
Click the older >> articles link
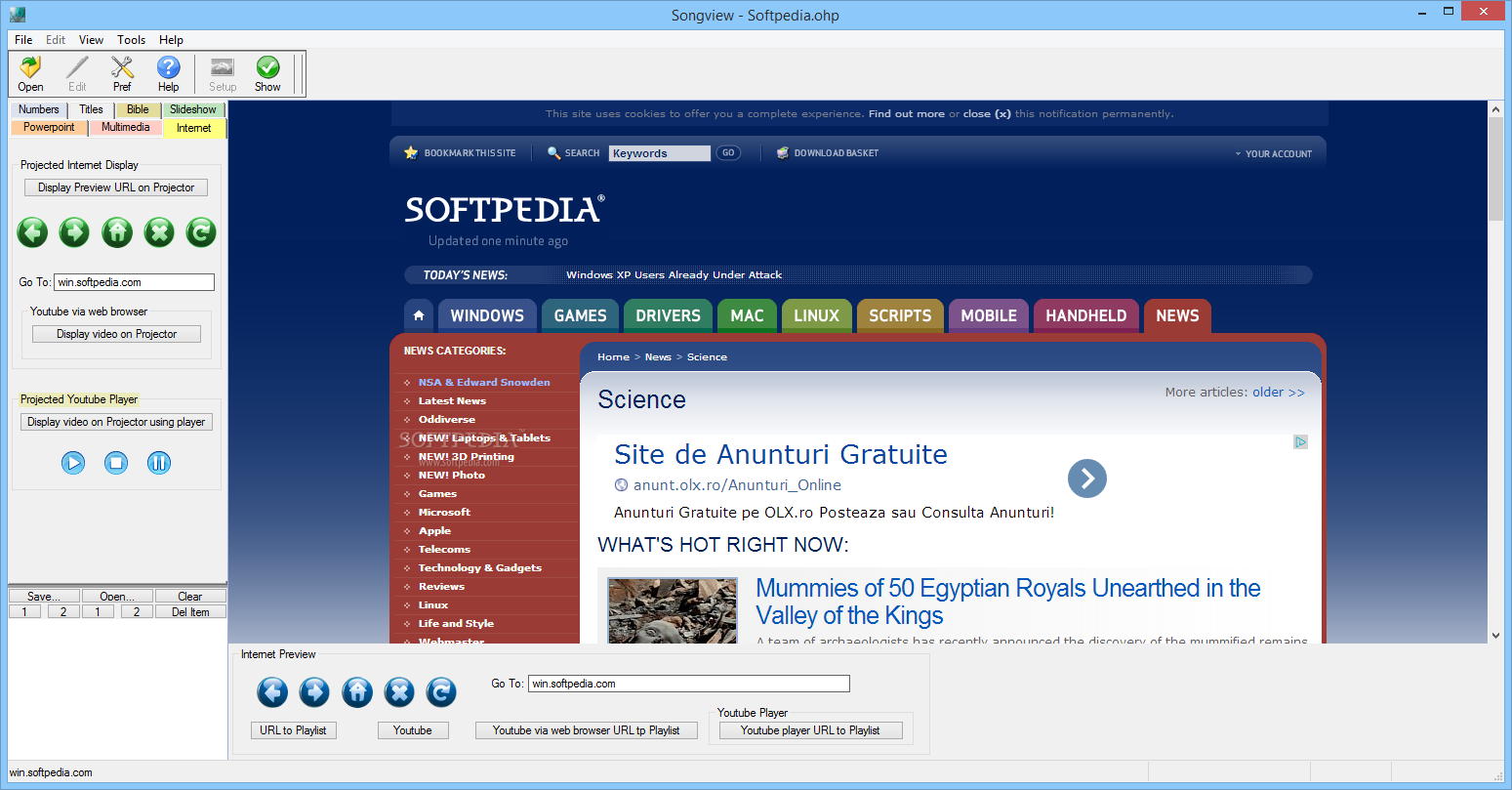[x=1278, y=393]
